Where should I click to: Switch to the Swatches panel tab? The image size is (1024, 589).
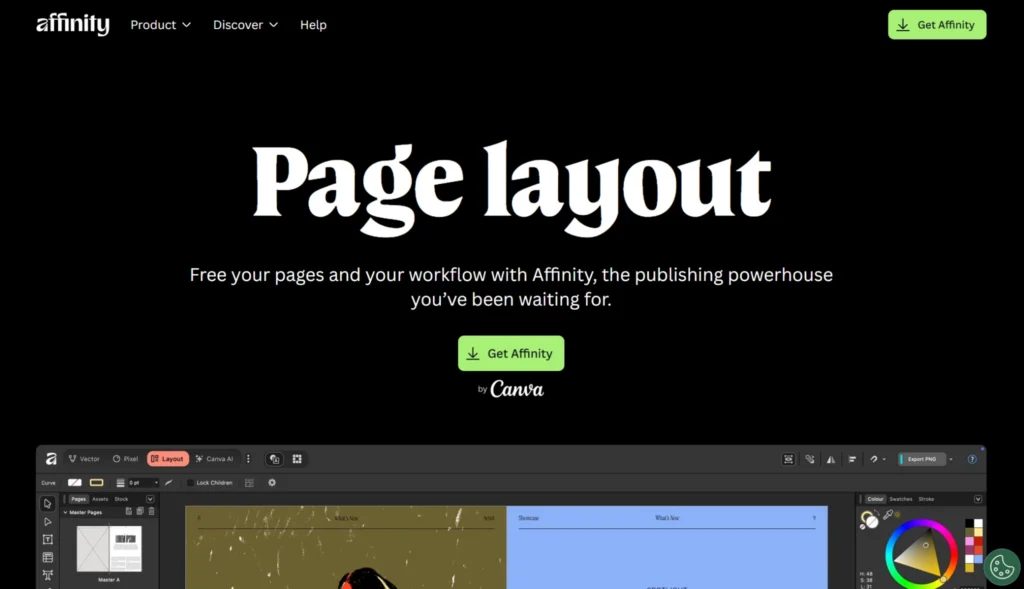(901, 499)
